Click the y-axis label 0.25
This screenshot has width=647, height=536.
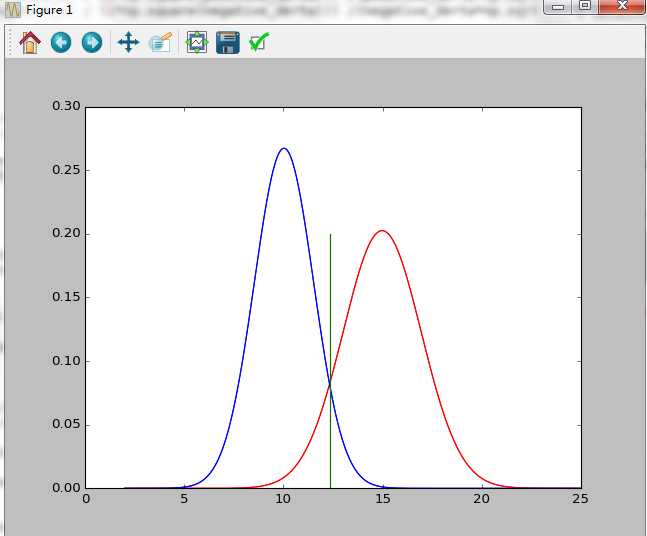[66, 170]
